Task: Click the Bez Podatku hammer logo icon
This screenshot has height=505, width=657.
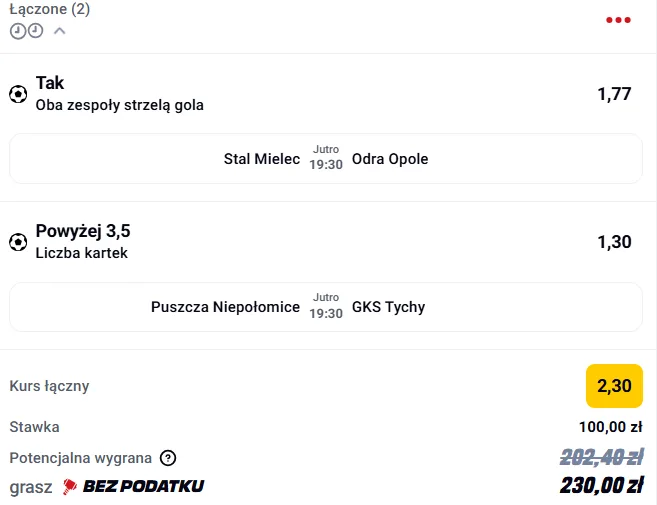Action: tap(70, 487)
